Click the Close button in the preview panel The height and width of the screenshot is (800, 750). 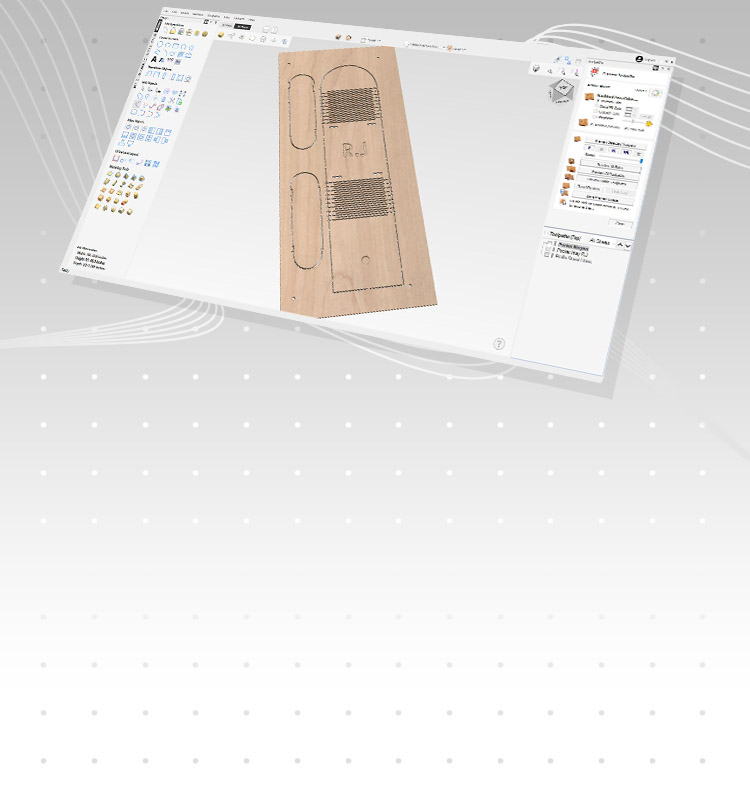click(x=620, y=223)
